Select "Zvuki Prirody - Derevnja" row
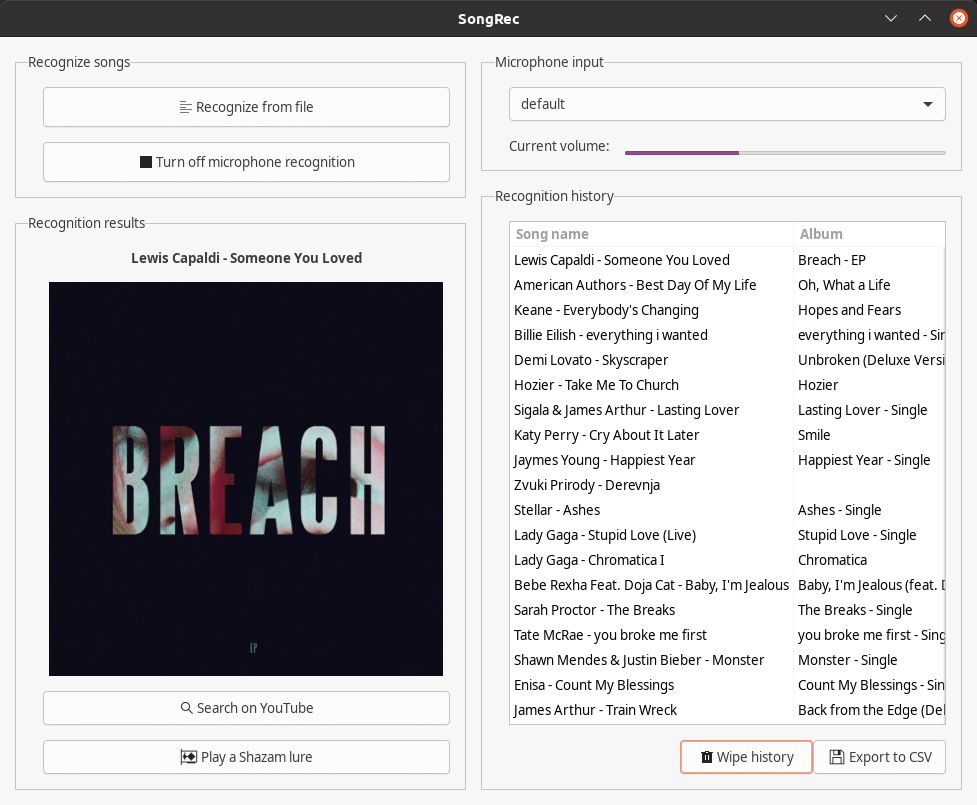The image size is (977, 805). pos(727,485)
